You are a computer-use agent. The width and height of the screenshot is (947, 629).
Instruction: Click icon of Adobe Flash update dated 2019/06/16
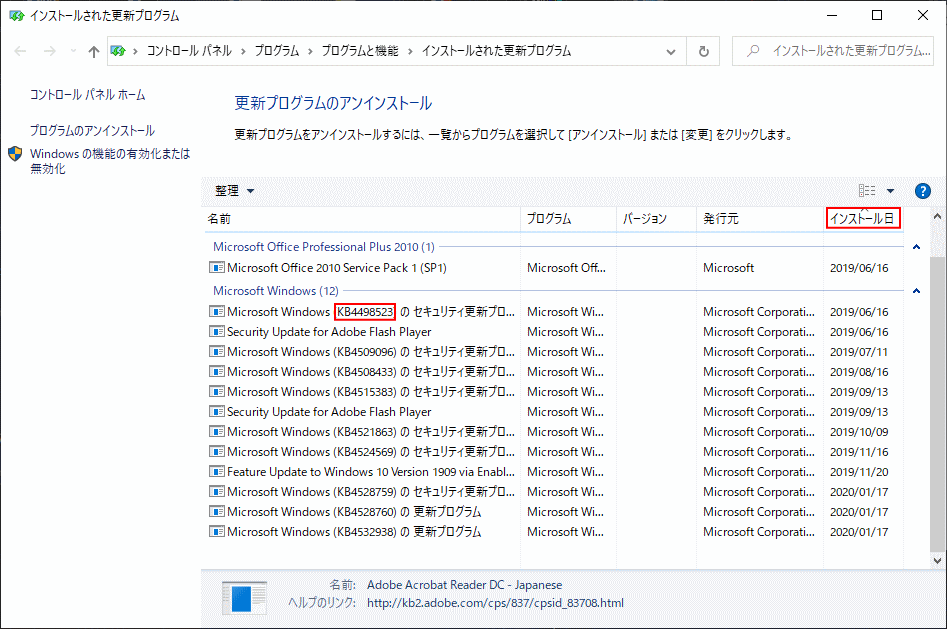217,332
